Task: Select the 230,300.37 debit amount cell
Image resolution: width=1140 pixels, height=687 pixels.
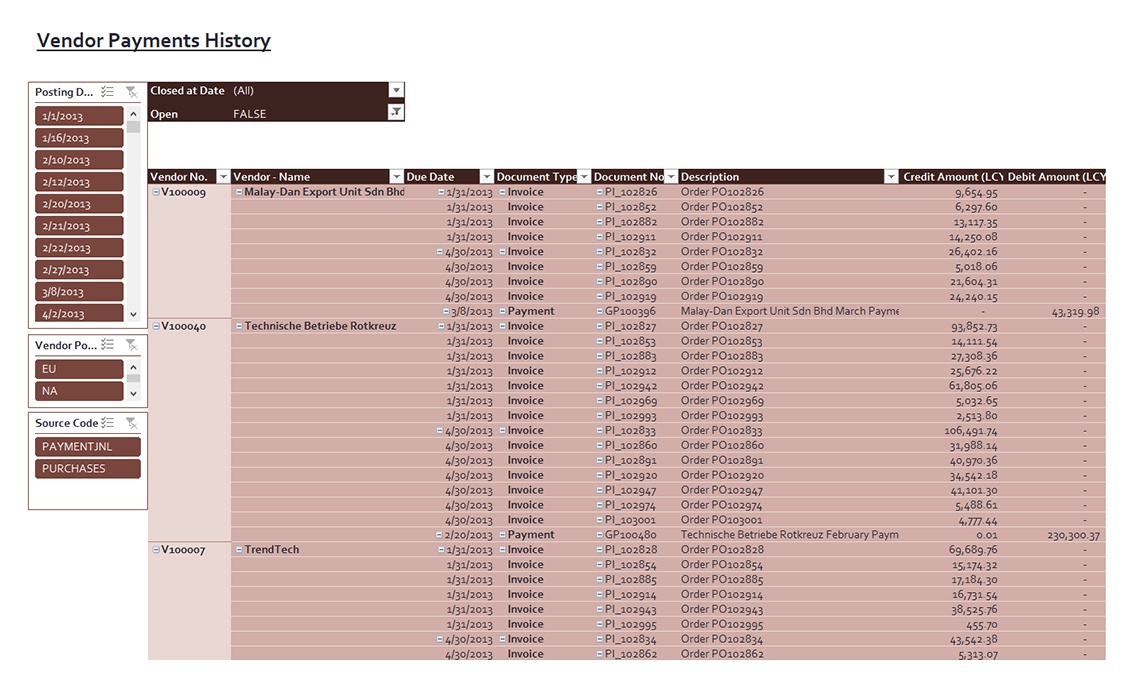Action: 1073,535
